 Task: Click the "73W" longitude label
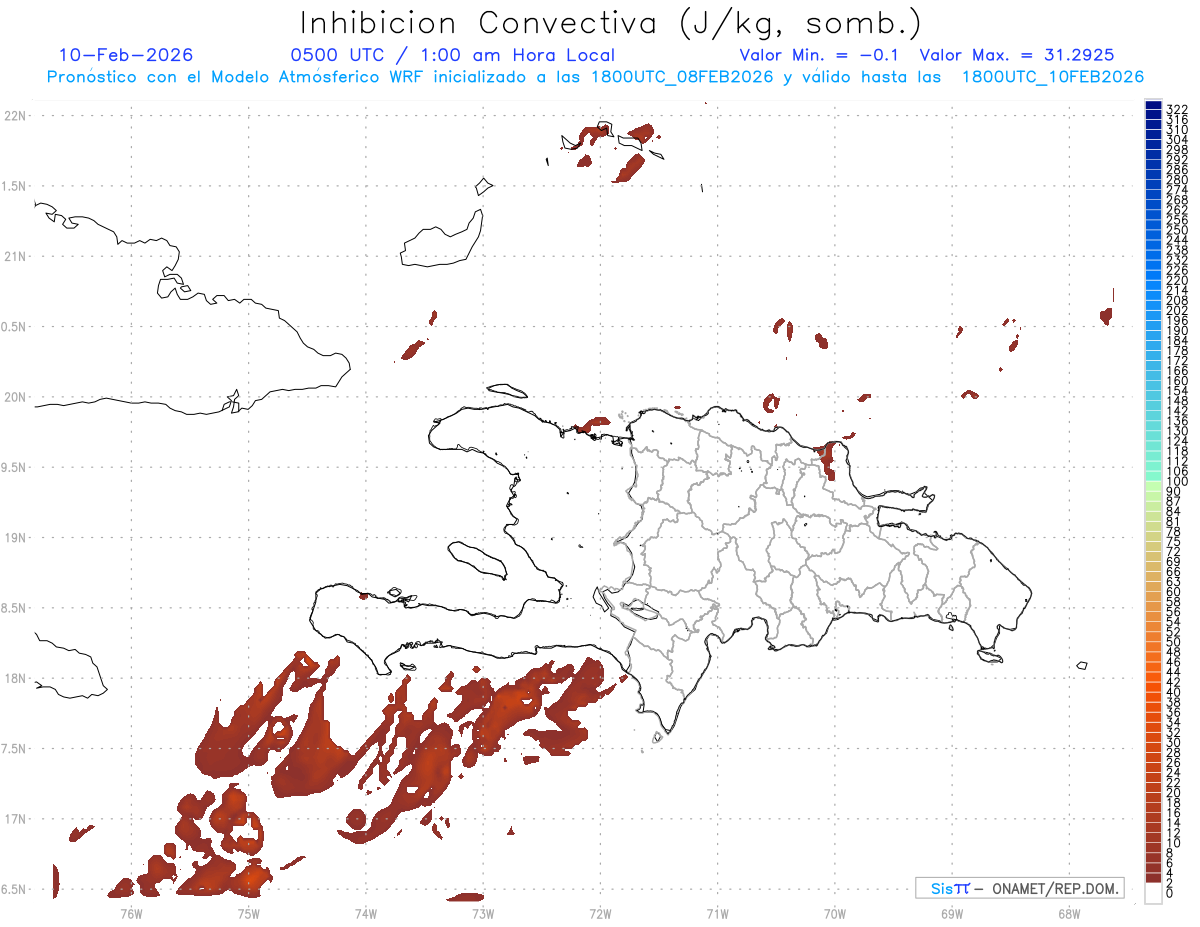[x=483, y=913]
